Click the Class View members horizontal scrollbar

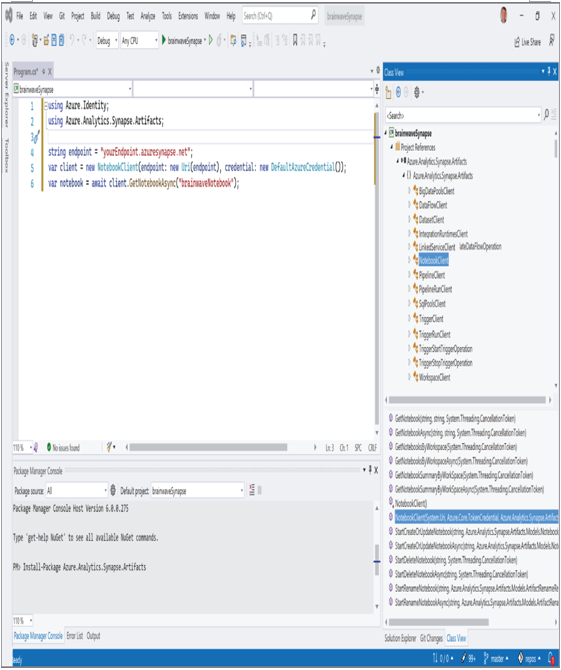(x=439, y=622)
